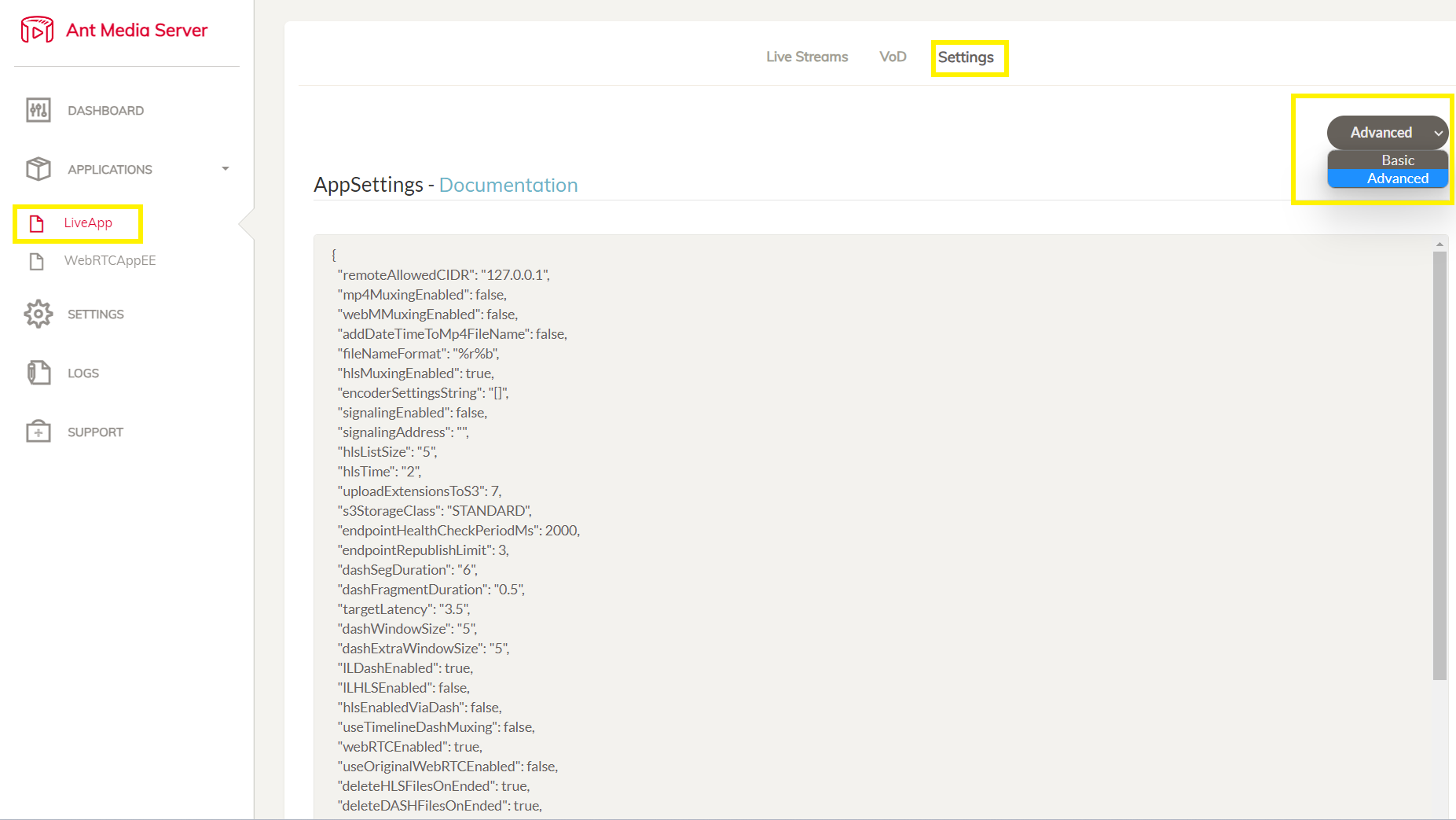Click the settings JSON scrollbar thumb

(1439, 465)
